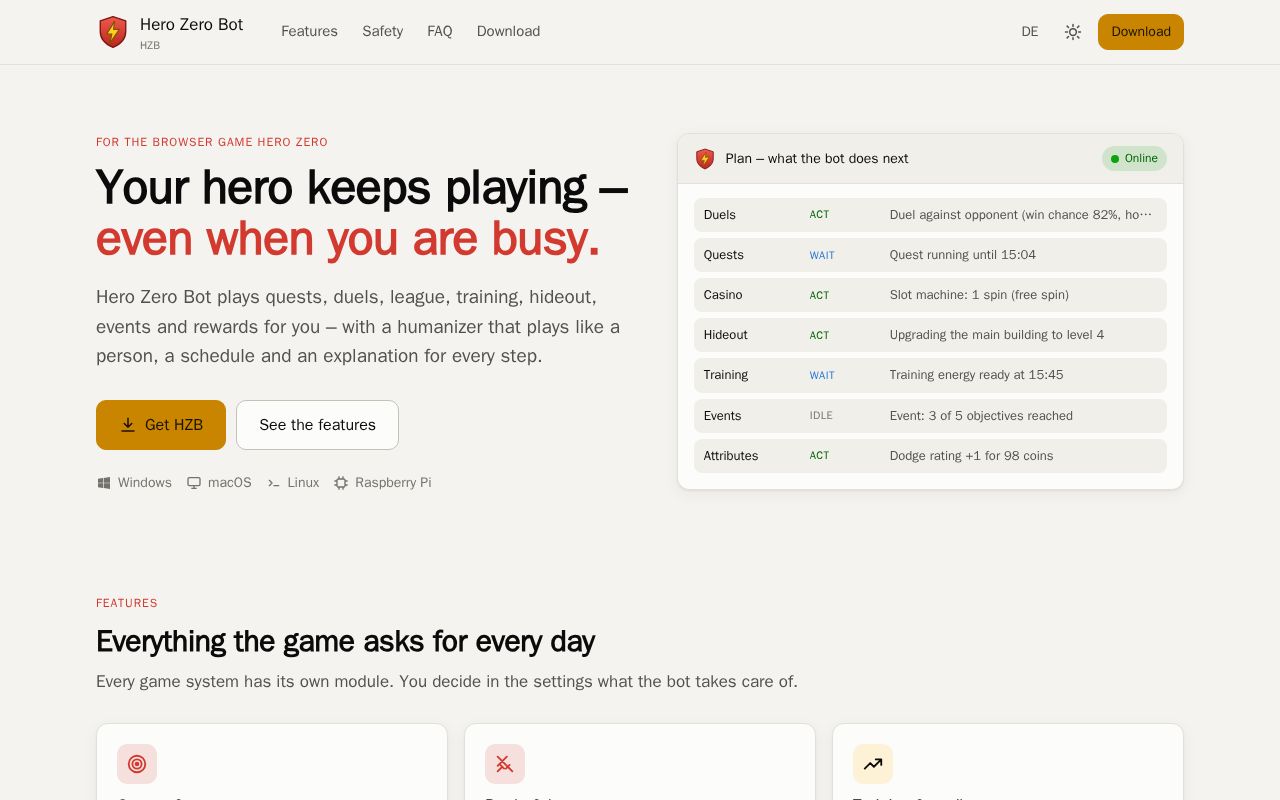Click 'Plan – what the bot does next' title

[x=817, y=159]
